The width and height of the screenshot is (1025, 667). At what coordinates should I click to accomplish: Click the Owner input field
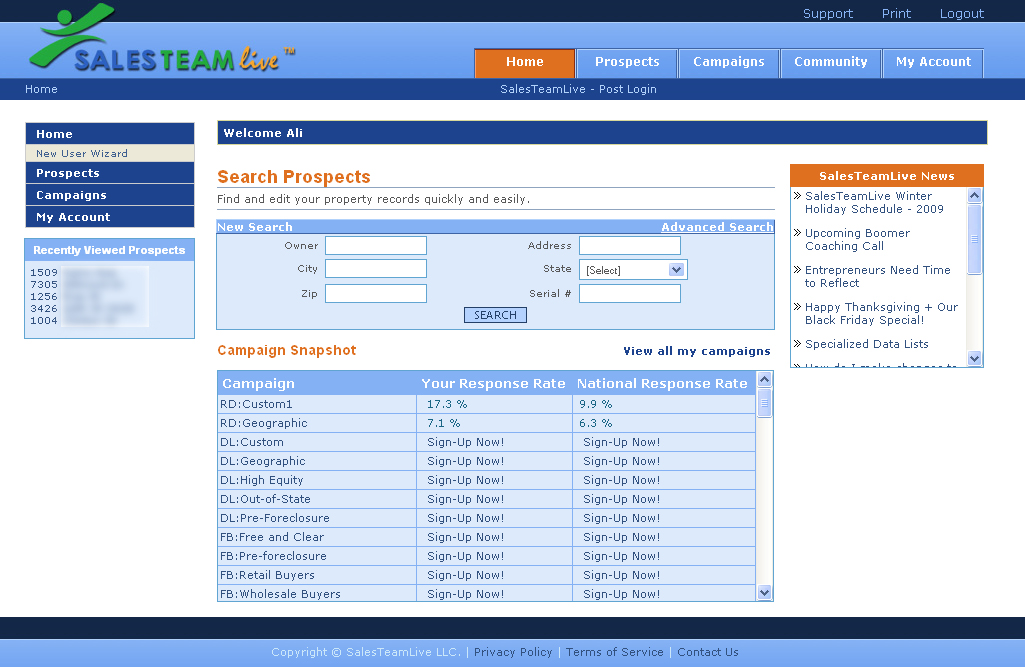tap(376, 246)
